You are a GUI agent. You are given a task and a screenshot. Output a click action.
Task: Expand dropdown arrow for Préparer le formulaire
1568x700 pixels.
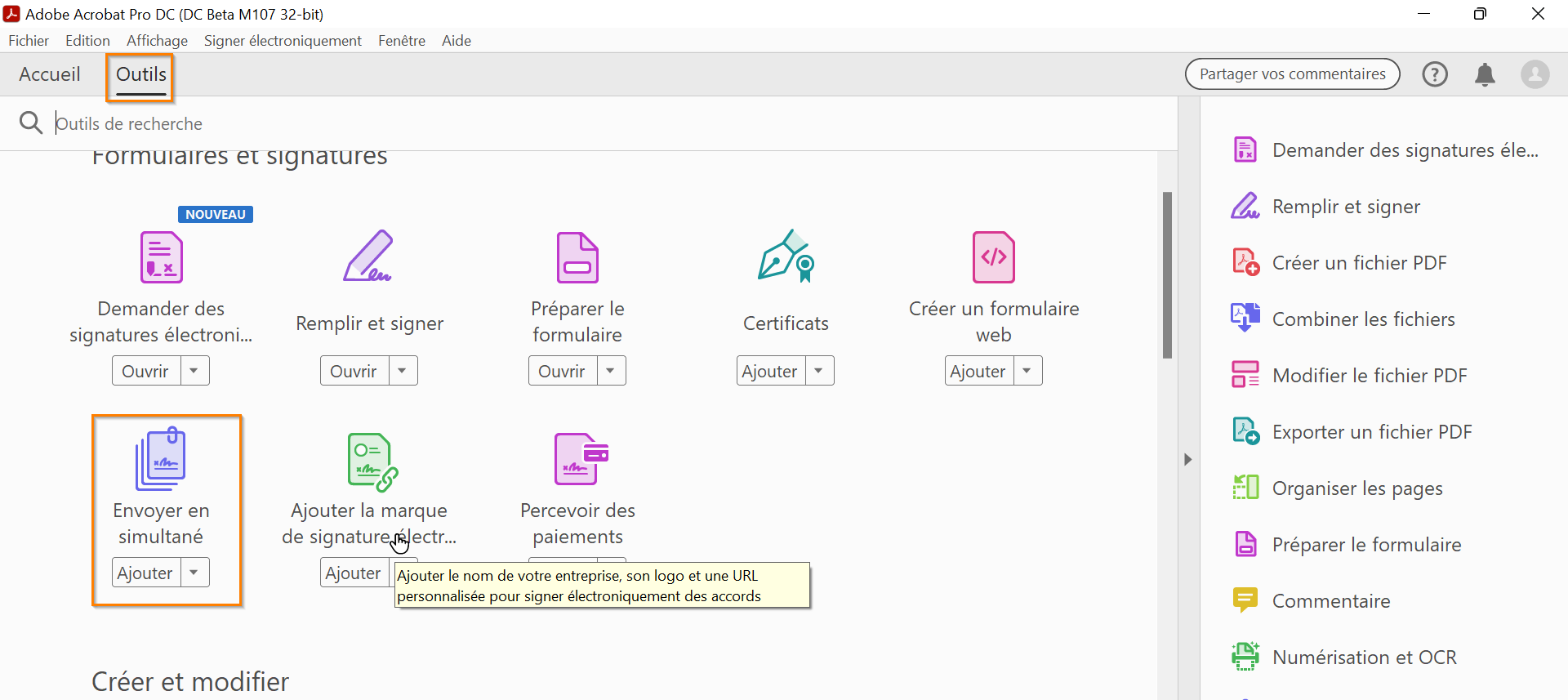(611, 371)
